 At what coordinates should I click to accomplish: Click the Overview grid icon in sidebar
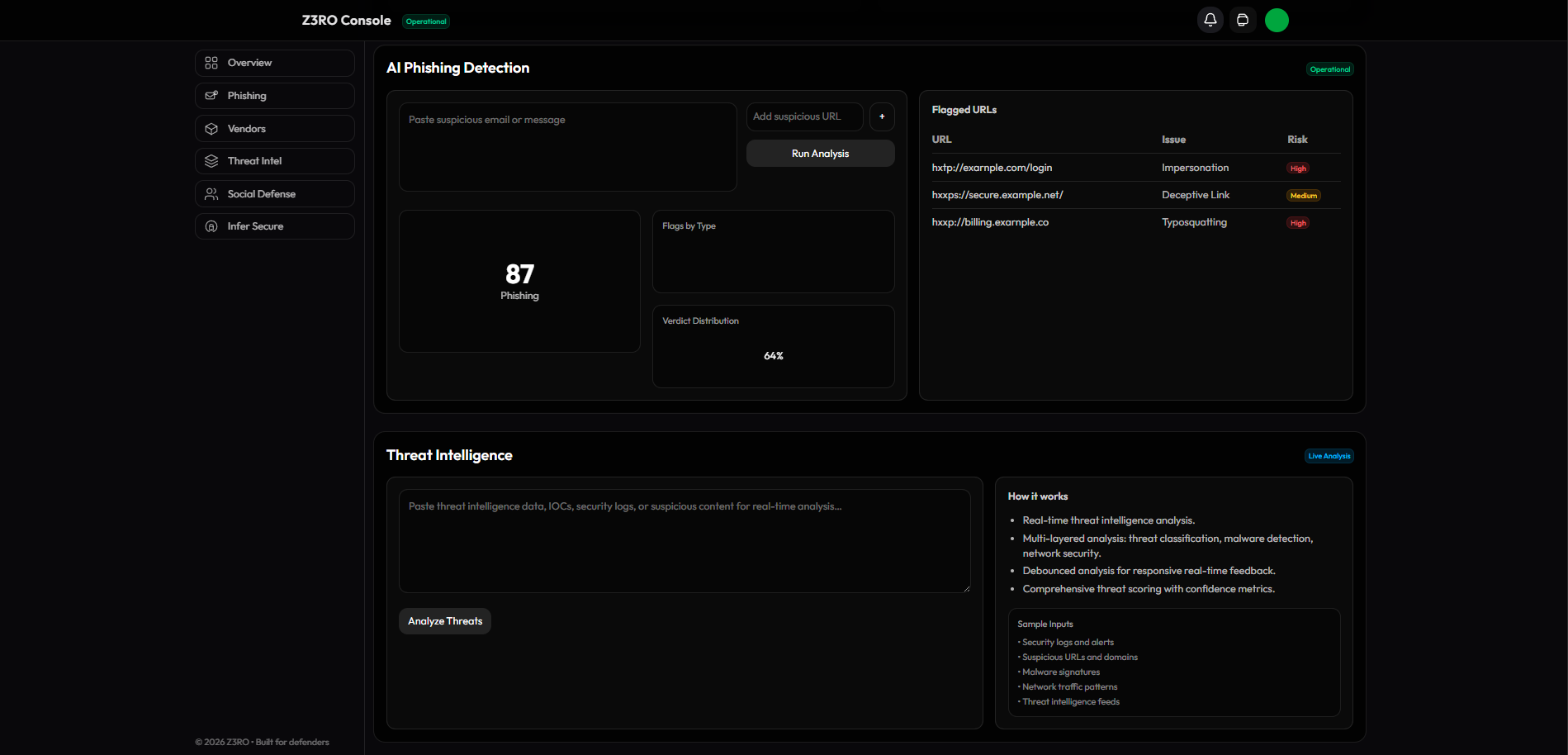click(x=211, y=63)
